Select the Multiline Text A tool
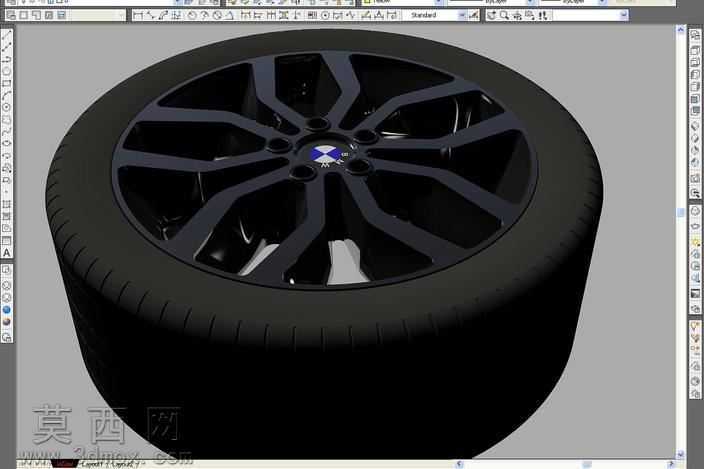The image size is (704, 469). [6, 253]
